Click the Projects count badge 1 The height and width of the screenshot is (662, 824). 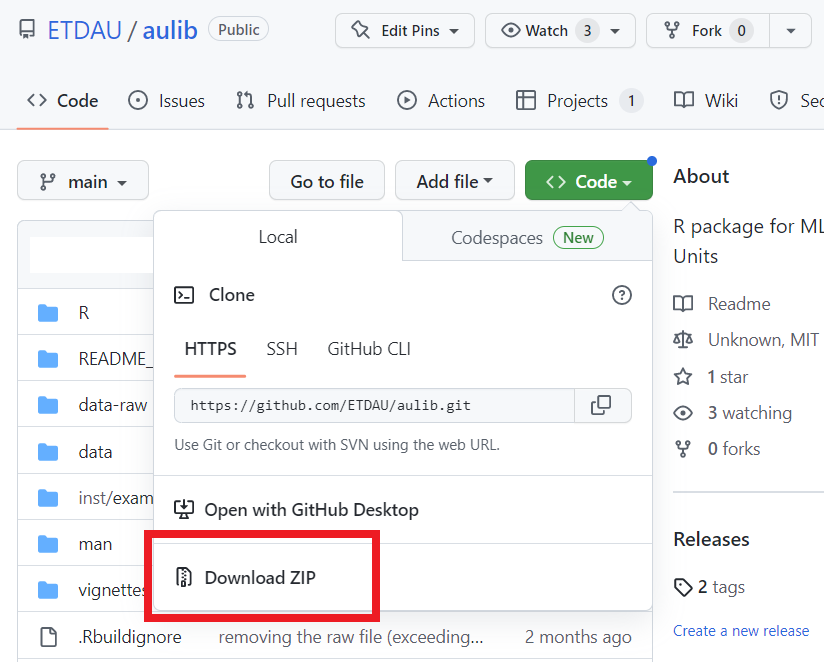pyautogui.click(x=631, y=100)
